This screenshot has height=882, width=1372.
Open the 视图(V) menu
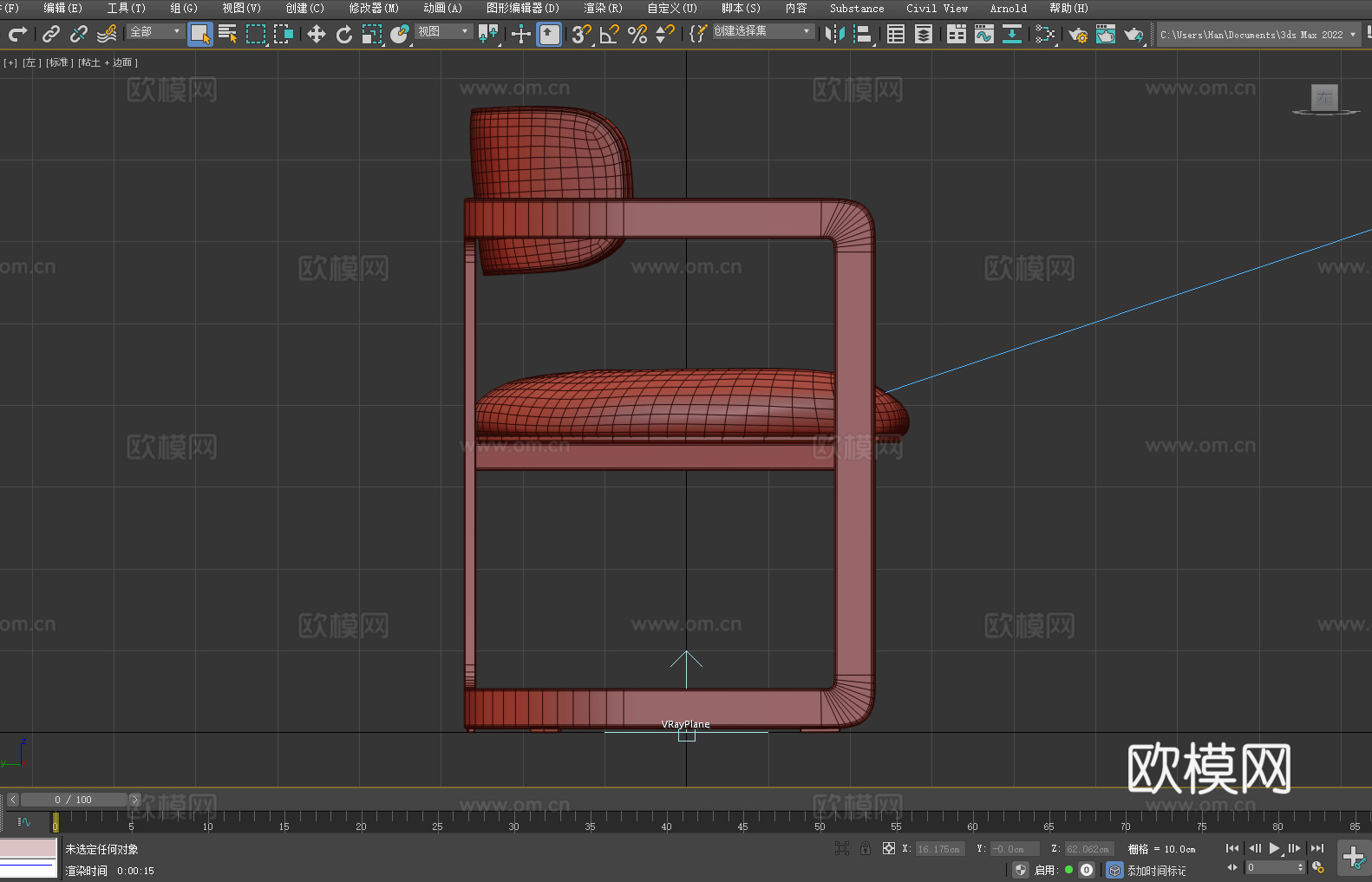click(241, 8)
